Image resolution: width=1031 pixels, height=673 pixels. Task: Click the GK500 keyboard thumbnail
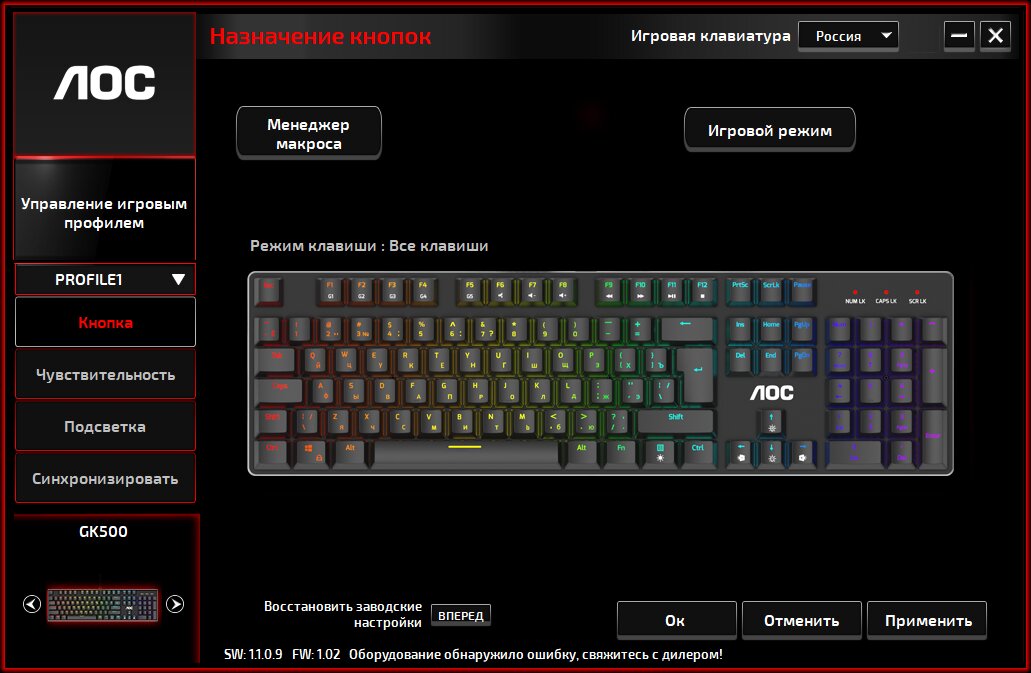(x=103, y=605)
